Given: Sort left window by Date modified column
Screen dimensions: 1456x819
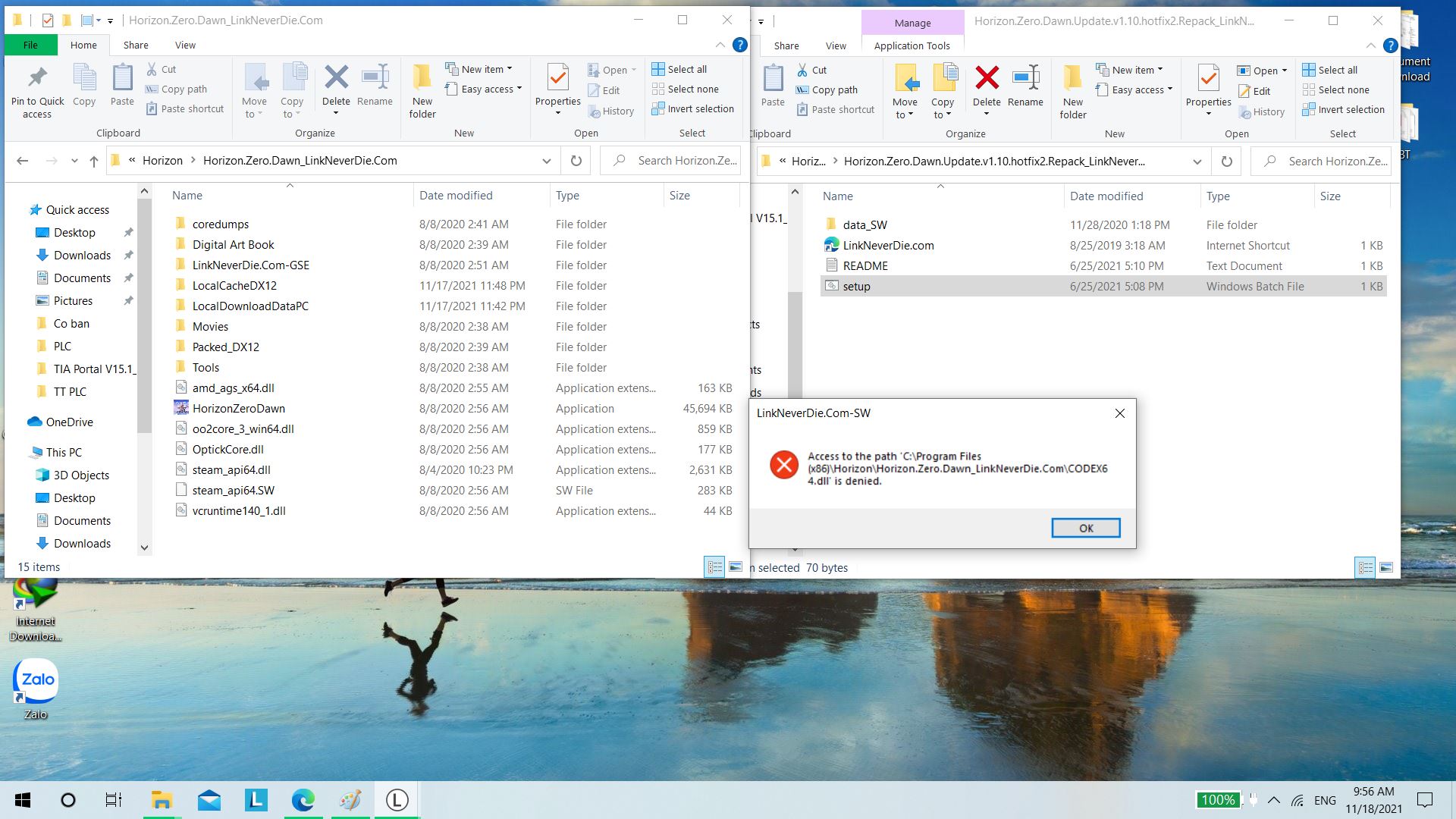Looking at the screenshot, I should [456, 195].
